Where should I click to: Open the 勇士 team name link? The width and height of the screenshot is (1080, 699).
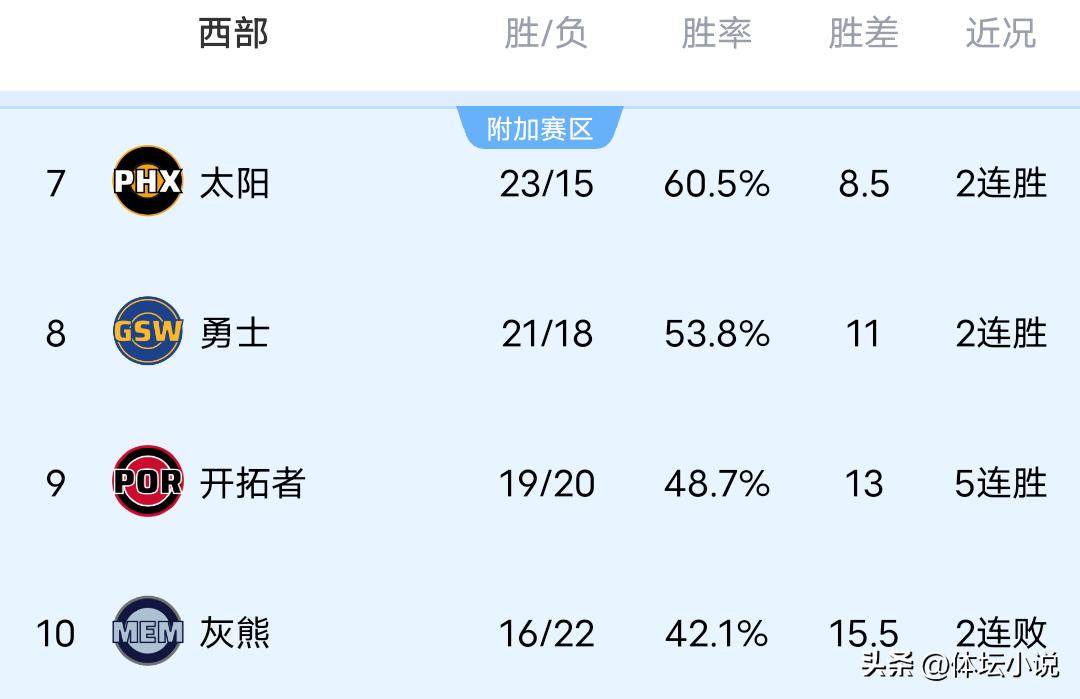[235, 333]
